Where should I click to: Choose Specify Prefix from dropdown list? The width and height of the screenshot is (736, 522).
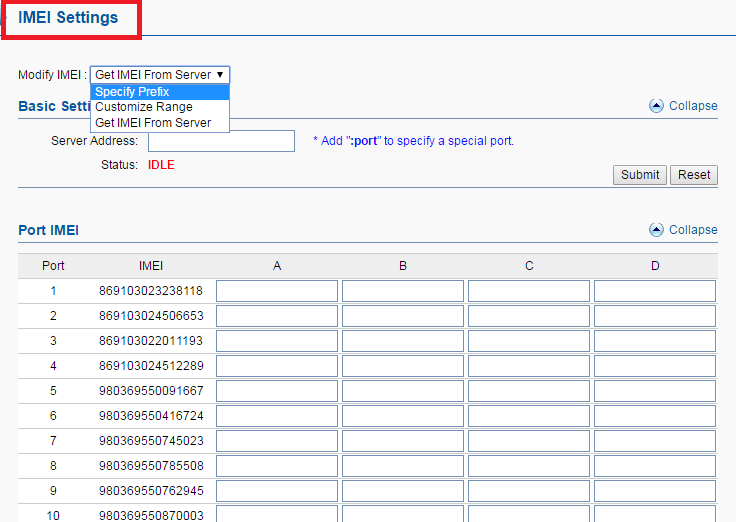(x=160, y=92)
